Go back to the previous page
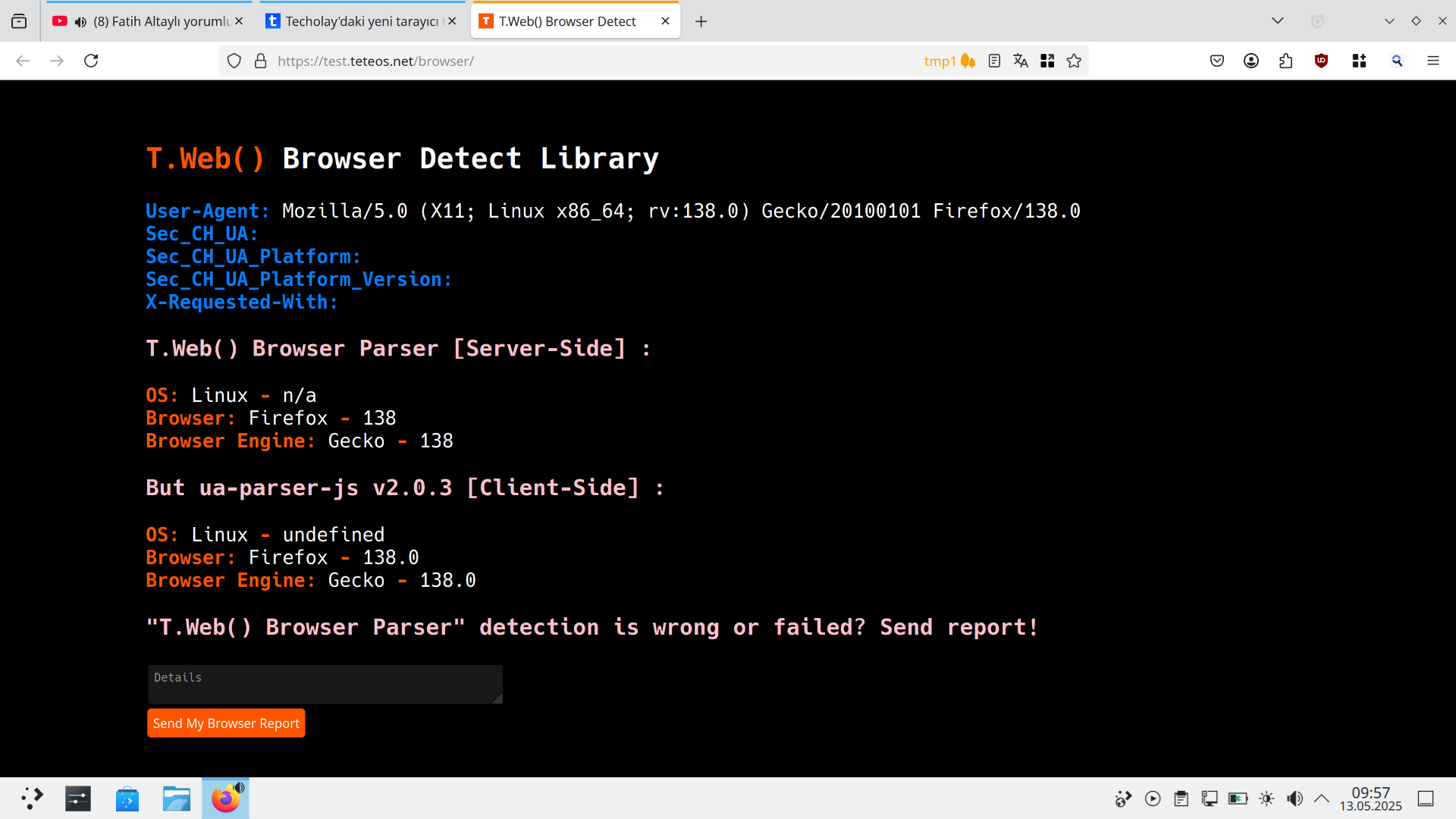Image resolution: width=1456 pixels, height=819 pixels. (23, 61)
